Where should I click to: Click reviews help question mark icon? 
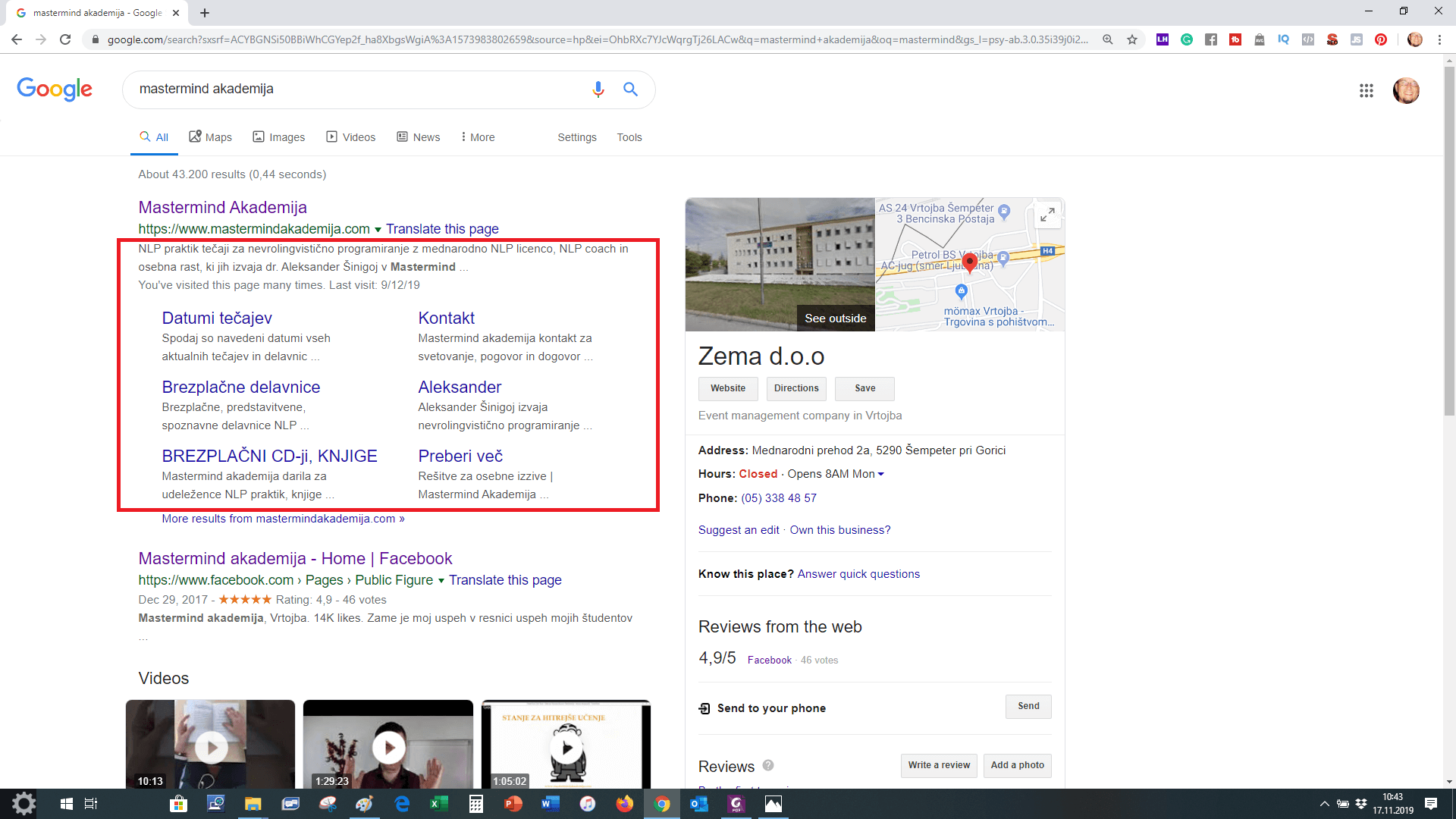768,765
